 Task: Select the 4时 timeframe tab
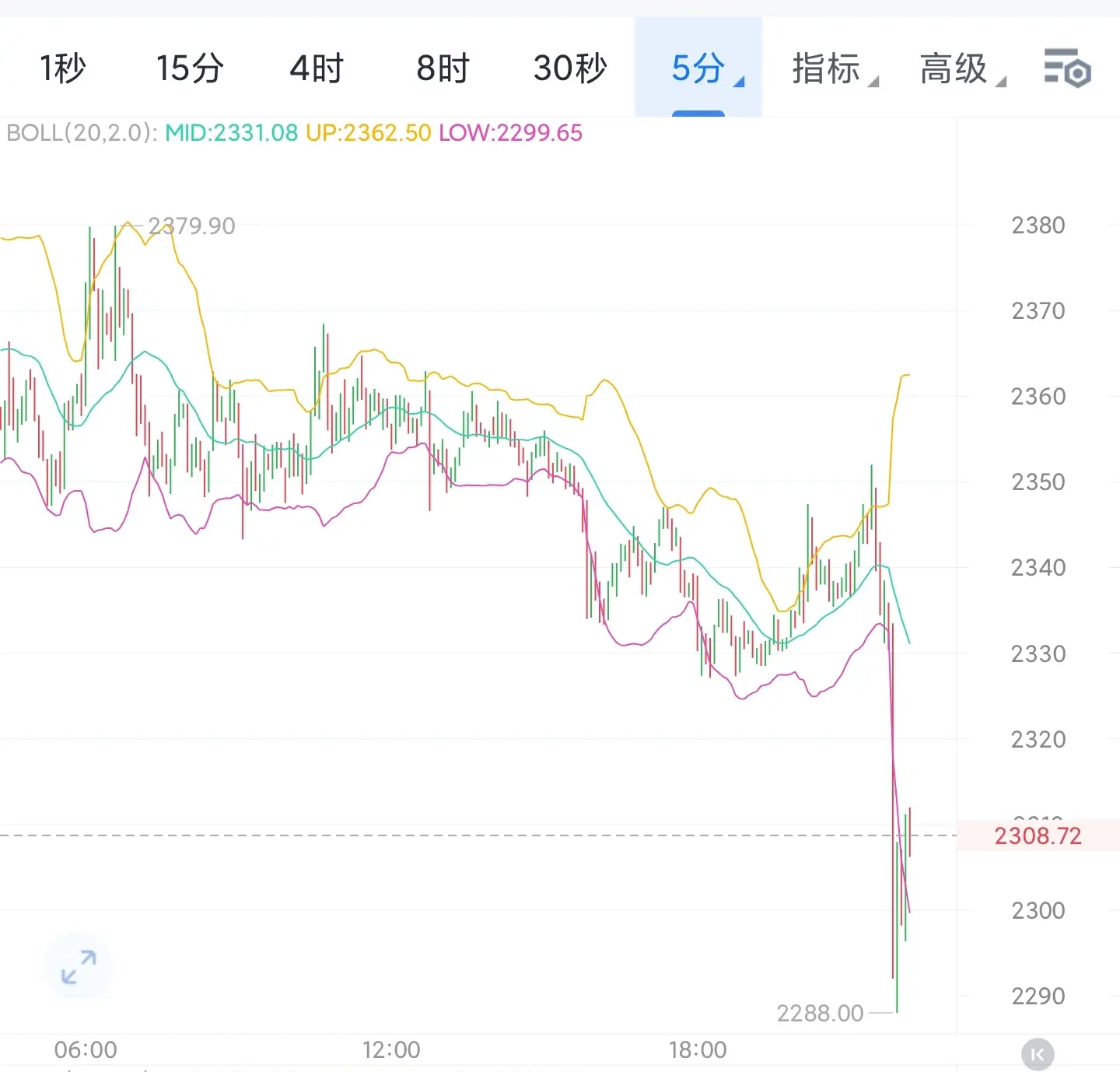[317, 68]
